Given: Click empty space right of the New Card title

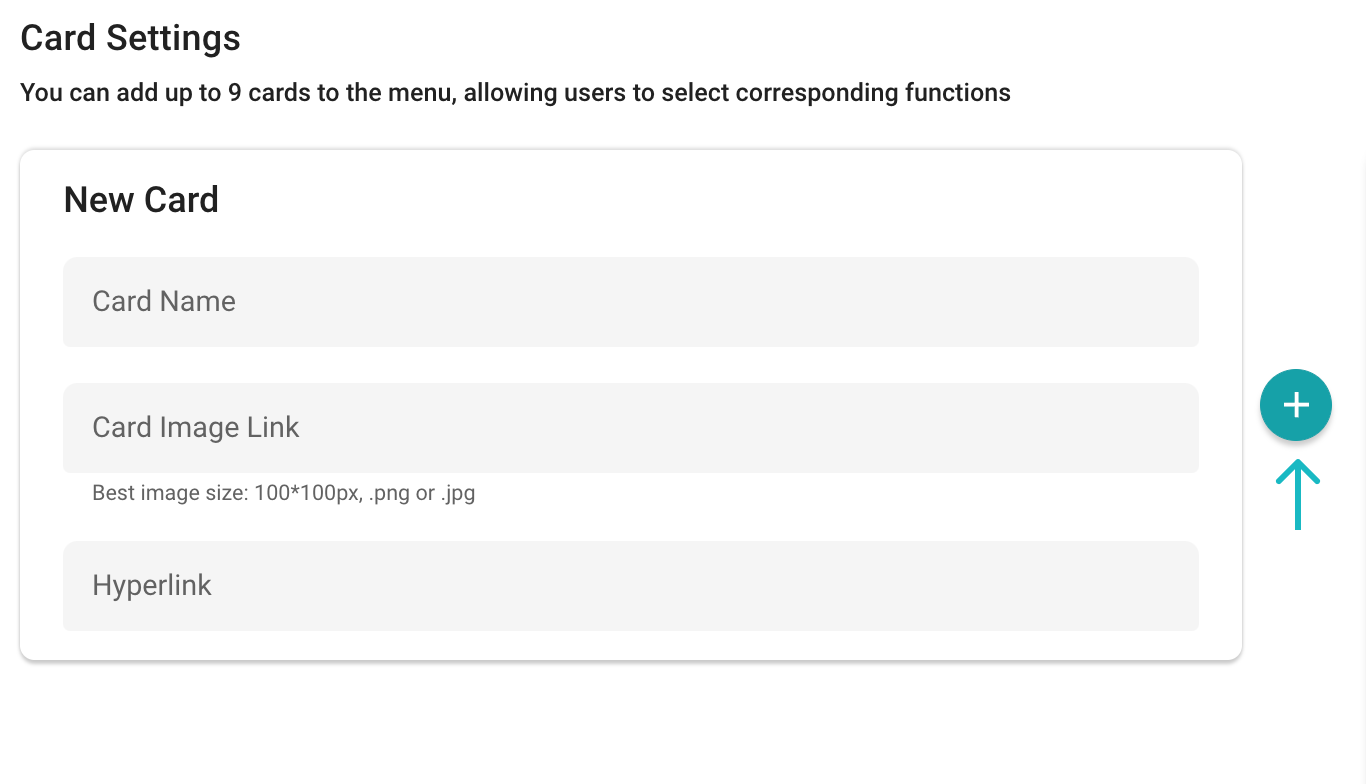Looking at the screenshot, I should pyautogui.click(x=700, y=200).
